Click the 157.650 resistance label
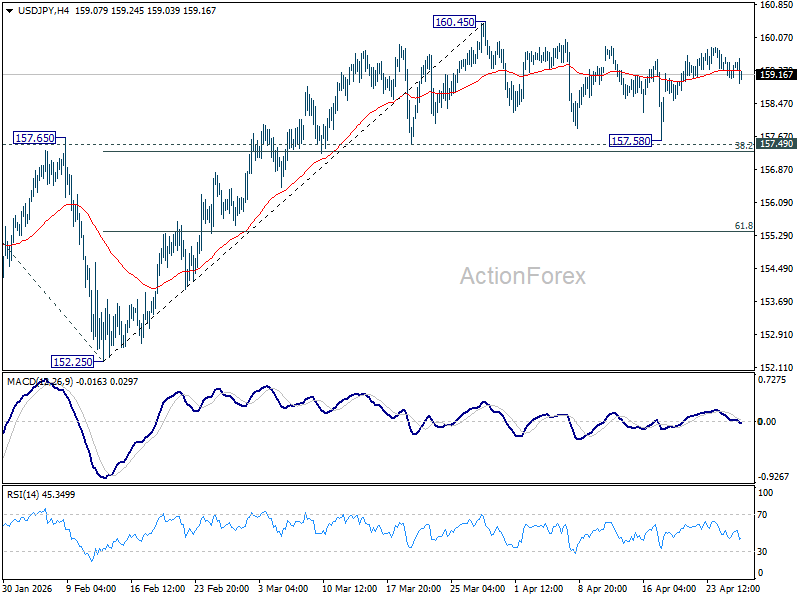Screen dimensions: 800x600 [x=33, y=139]
